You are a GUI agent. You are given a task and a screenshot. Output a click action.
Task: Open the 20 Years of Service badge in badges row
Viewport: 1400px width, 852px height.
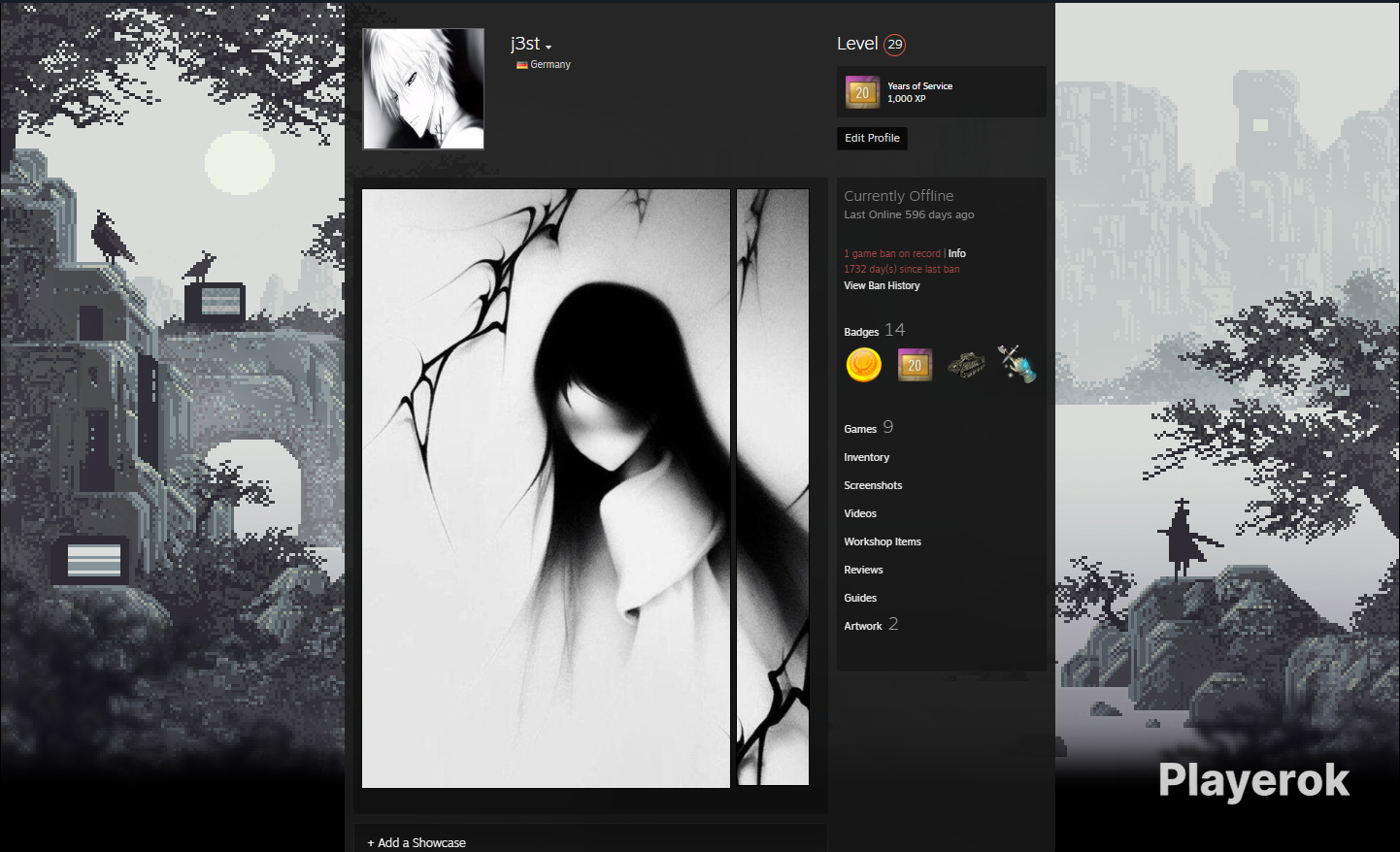915,365
